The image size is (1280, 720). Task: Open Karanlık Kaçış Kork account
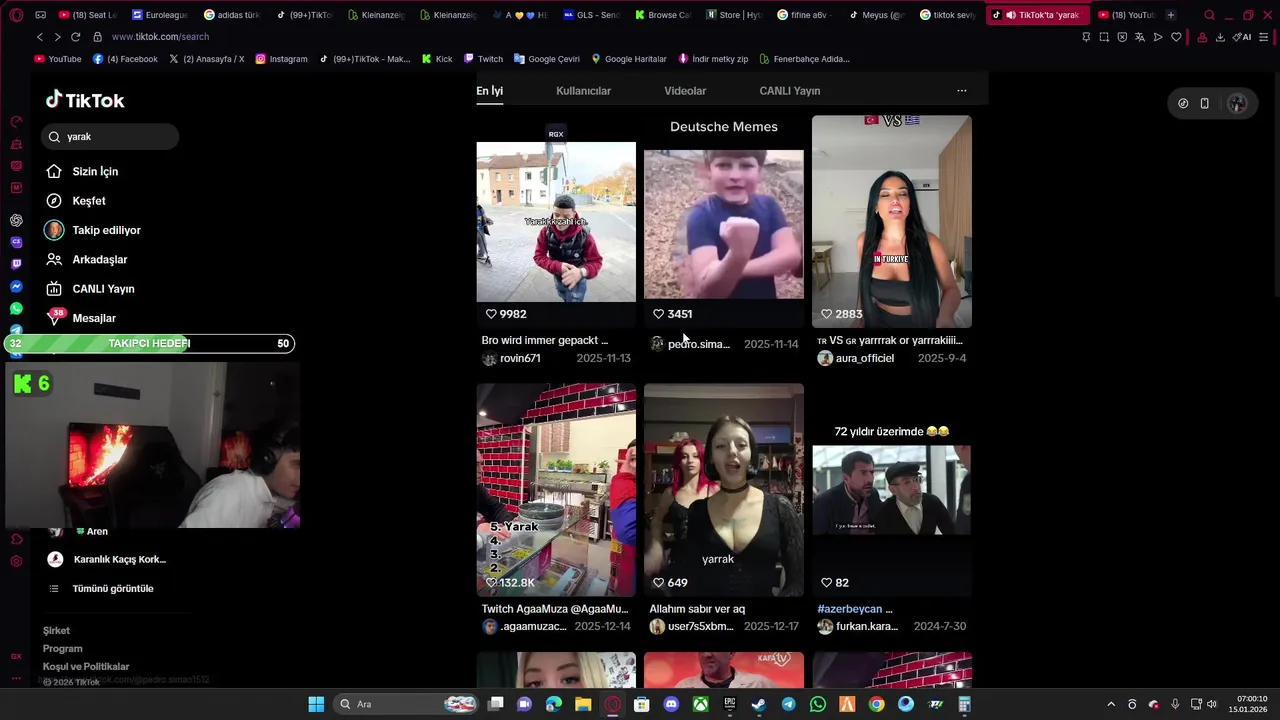click(107, 559)
